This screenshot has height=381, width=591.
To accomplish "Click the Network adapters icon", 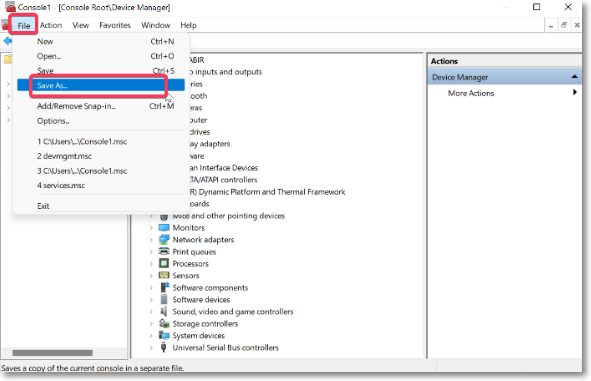I will [164, 240].
